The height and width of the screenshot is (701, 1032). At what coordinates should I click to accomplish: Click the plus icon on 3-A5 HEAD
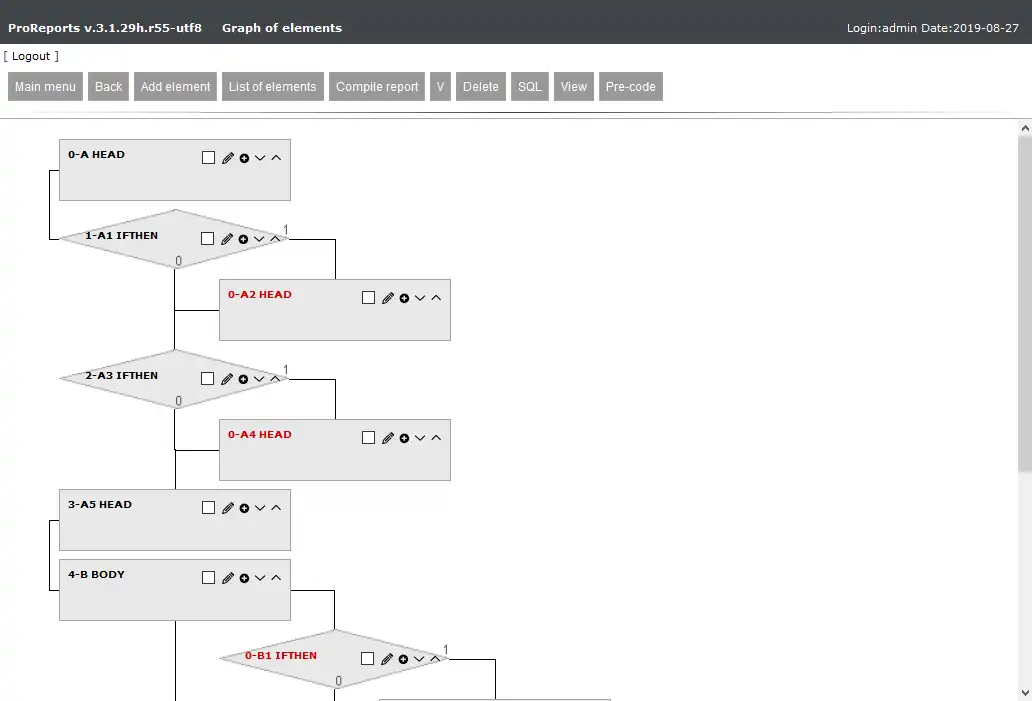pos(244,508)
